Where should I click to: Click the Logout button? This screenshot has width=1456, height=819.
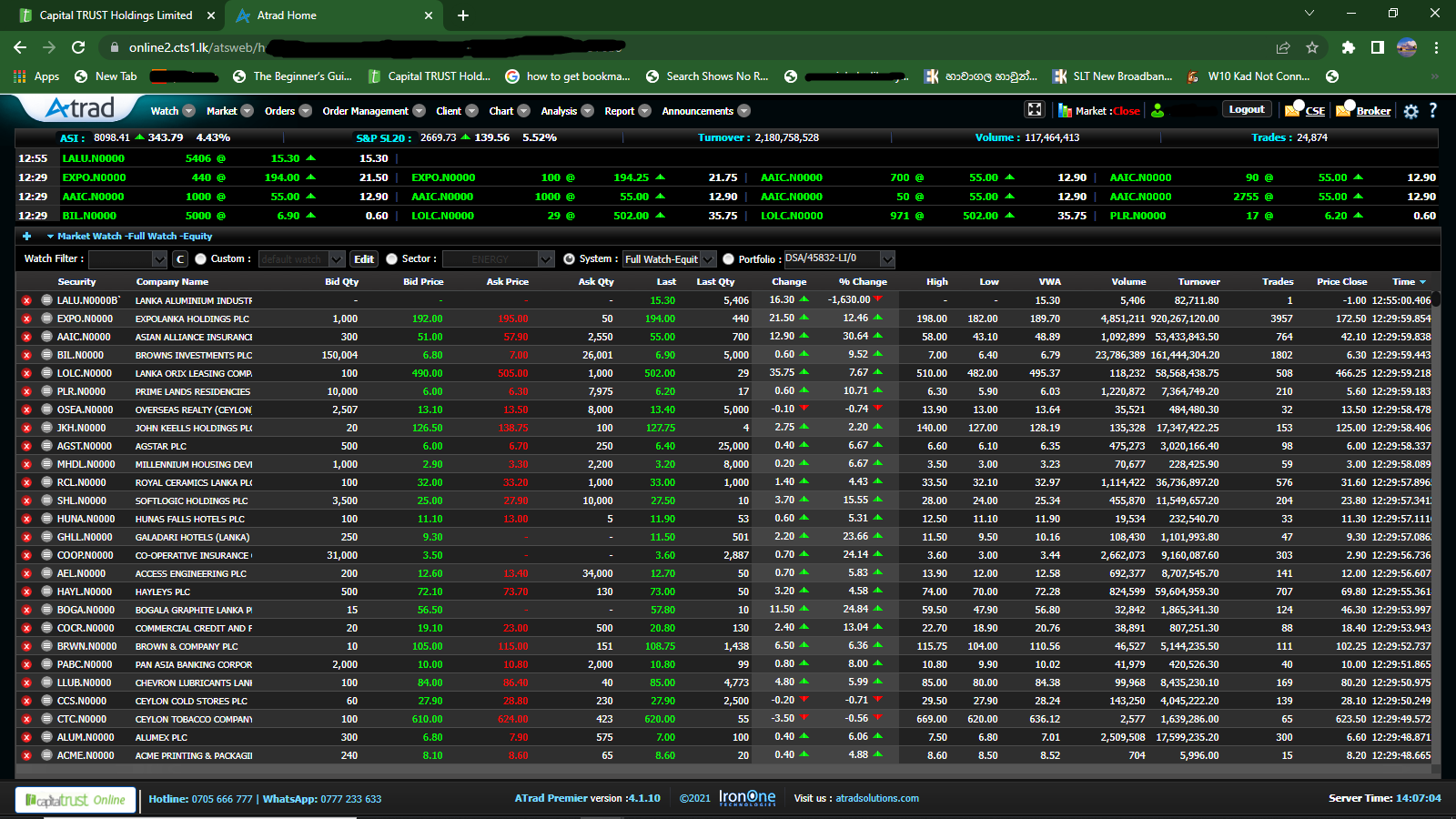click(x=1247, y=109)
